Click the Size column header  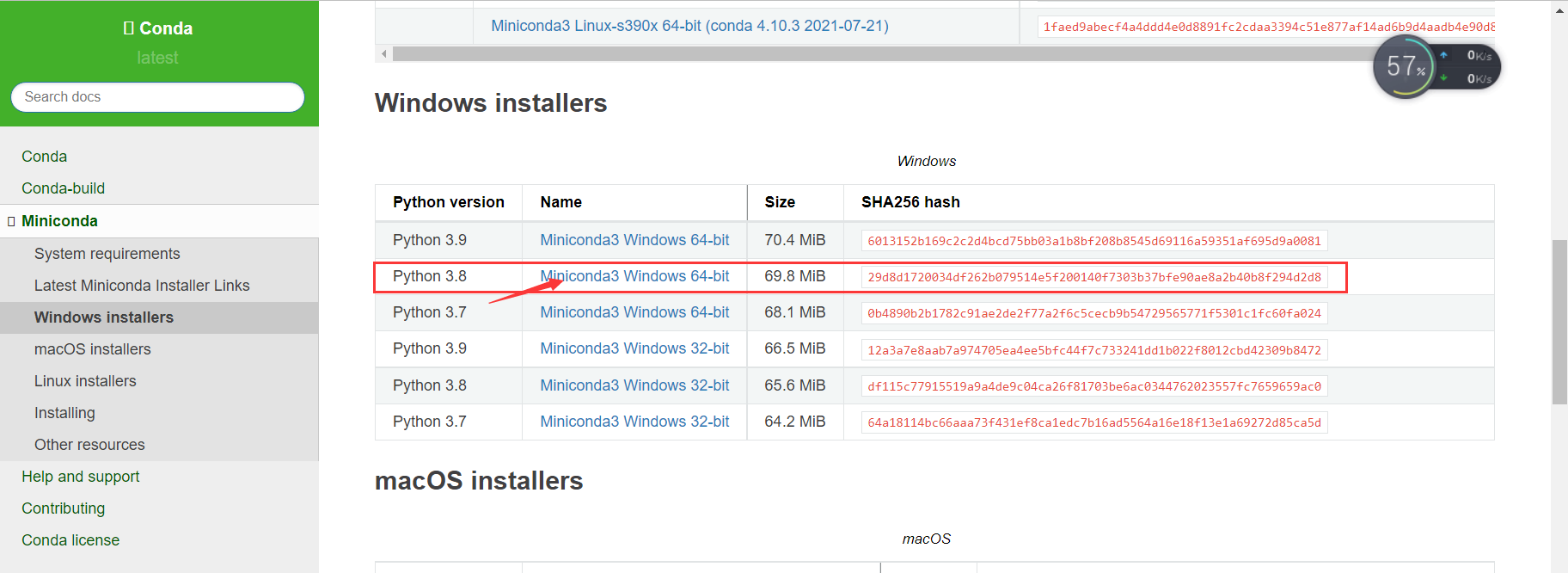[780, 202]
